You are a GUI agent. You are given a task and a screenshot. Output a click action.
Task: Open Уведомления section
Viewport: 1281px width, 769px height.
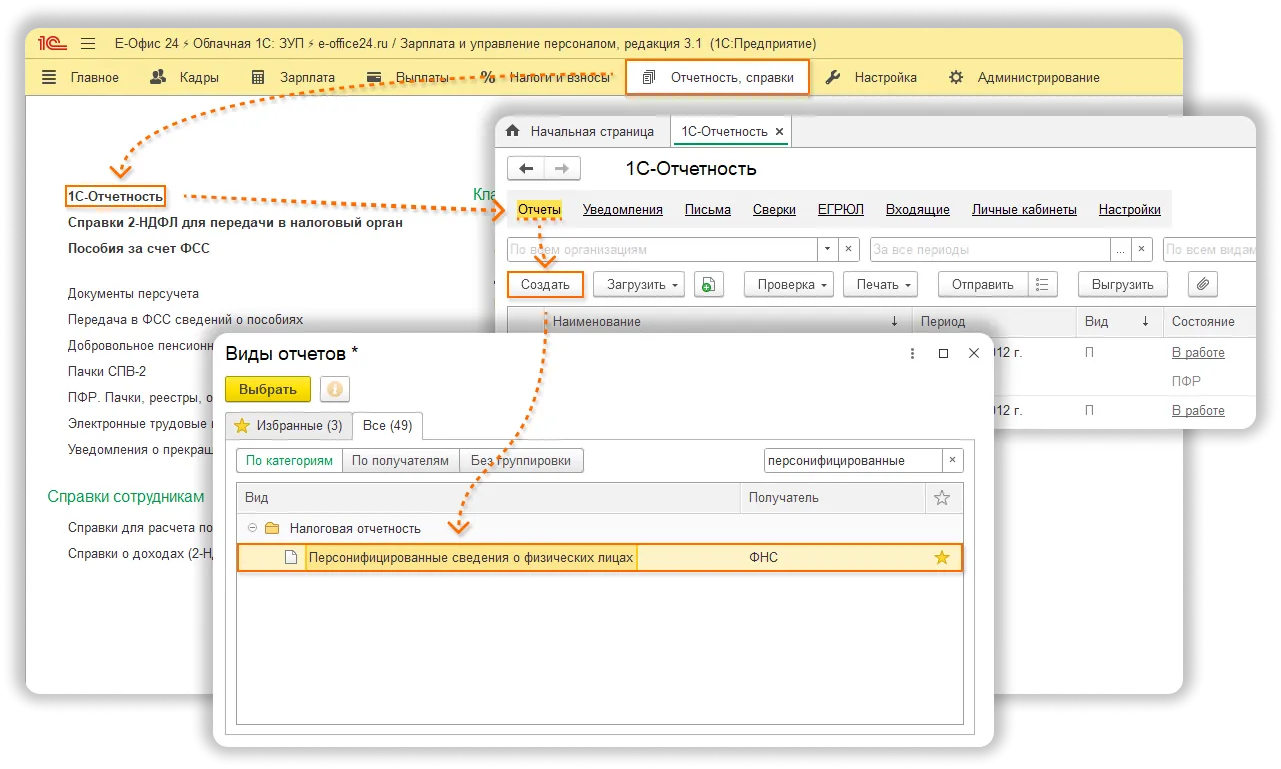point(623,209)
